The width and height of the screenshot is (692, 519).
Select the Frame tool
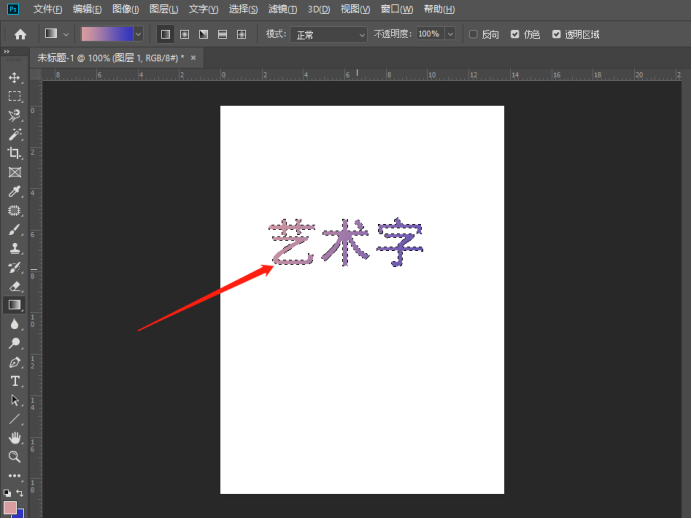[x=14, y=172]
